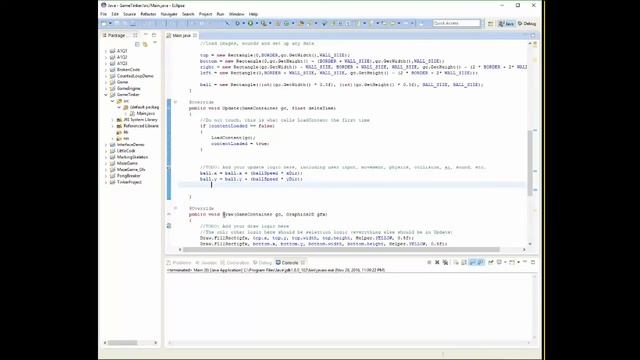Viewport: 640px width, 360px height.
Task: Select the TinkerProject project
Action: (x=129, y=182)
